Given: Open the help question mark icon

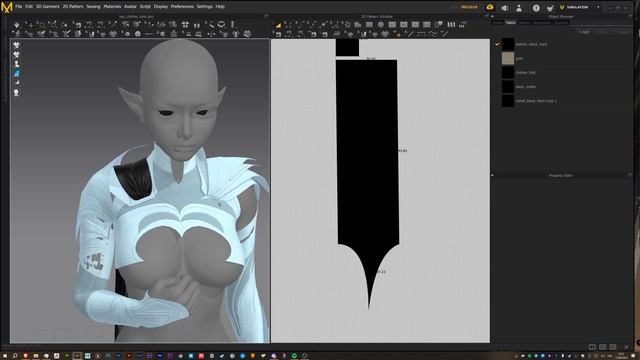Looking at the screenshot, I should (536, 8).
